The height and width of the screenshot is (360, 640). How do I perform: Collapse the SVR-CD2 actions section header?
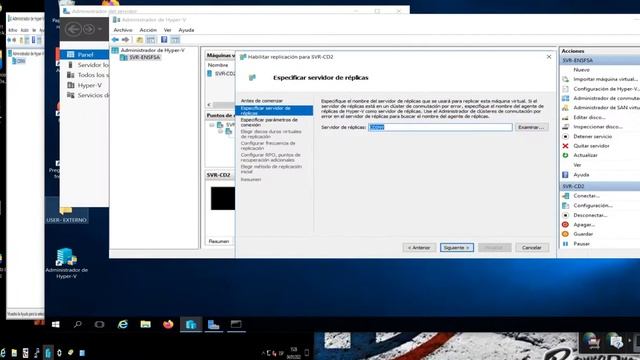pyautogui.click(x=600, y=186)
